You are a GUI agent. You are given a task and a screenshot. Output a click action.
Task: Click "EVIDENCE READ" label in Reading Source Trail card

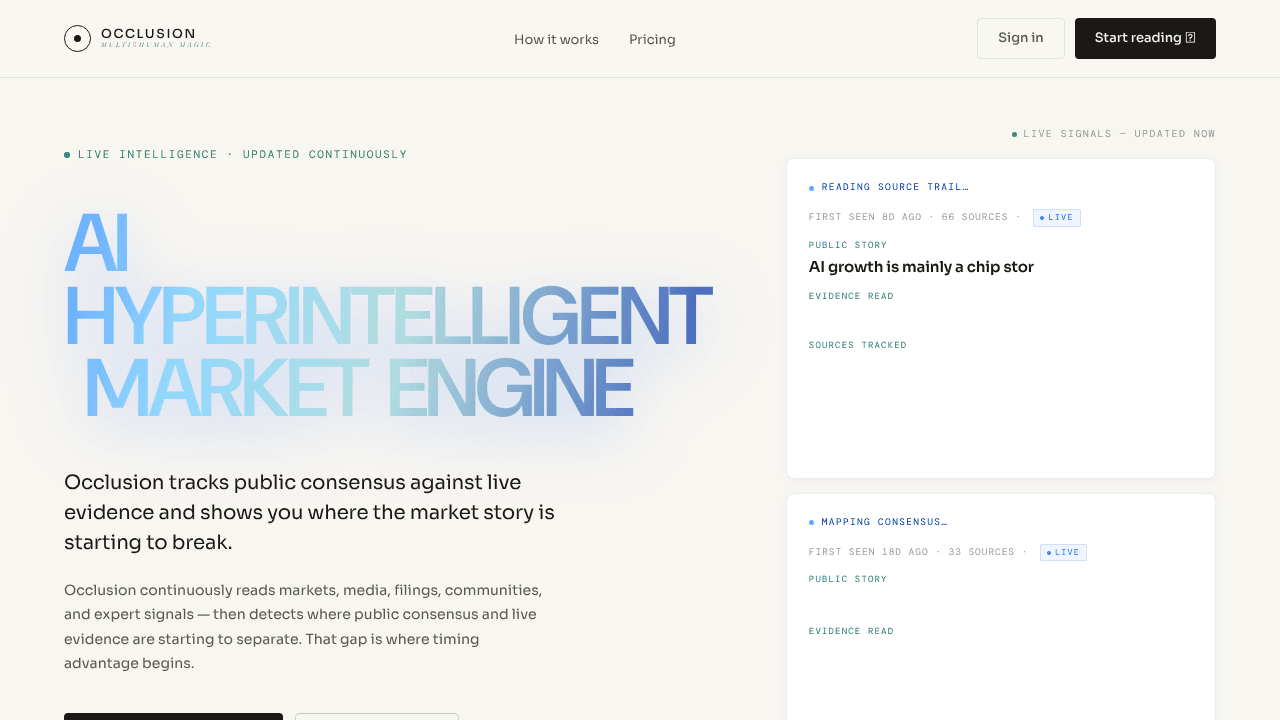tap(851, 296)
